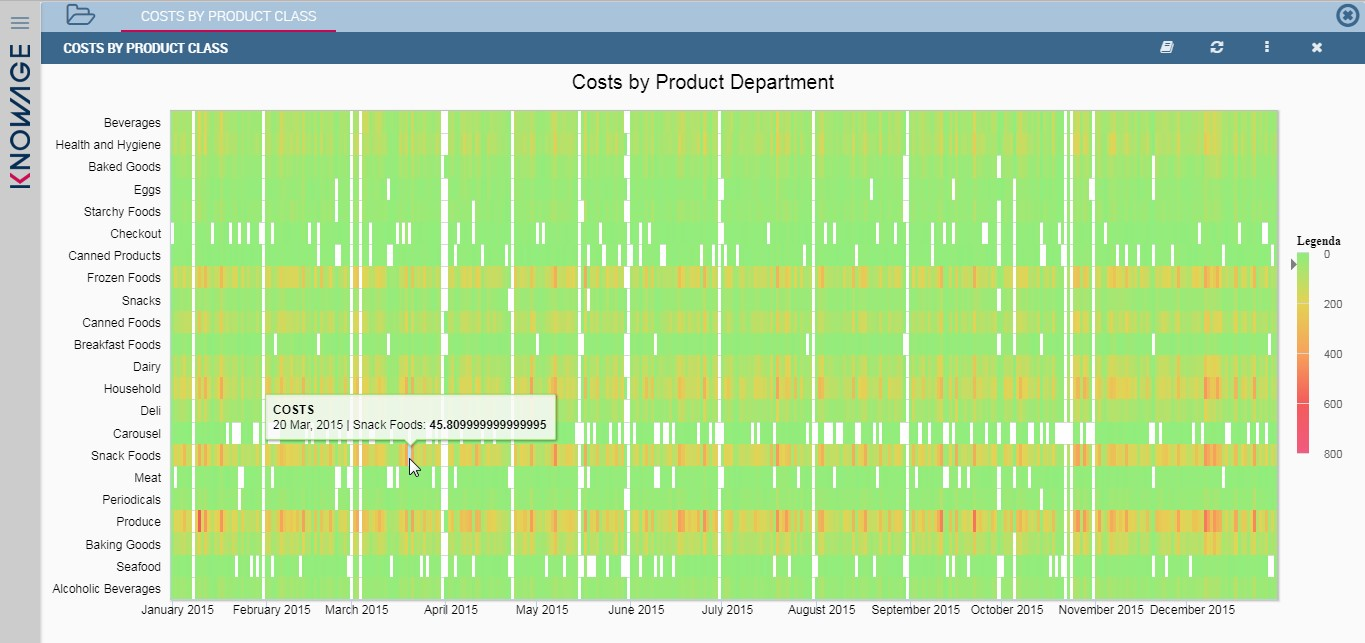Select the Beverages row label
The height and width of the screenshot is (643, 1365).
pyautogui.click(x=132, y=123)
